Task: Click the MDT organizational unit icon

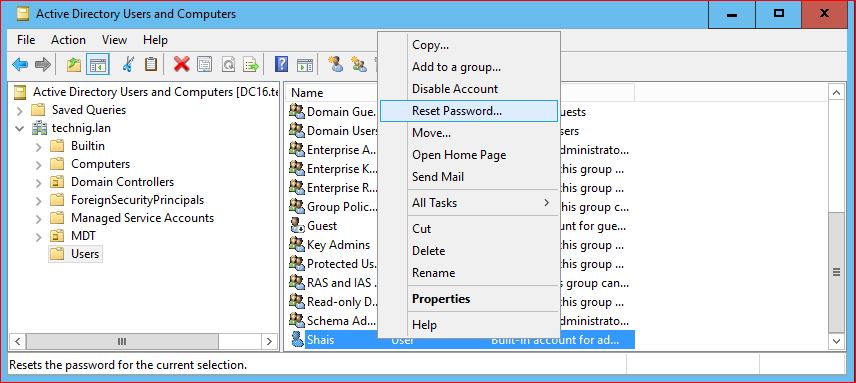Action: coord(57,236)
